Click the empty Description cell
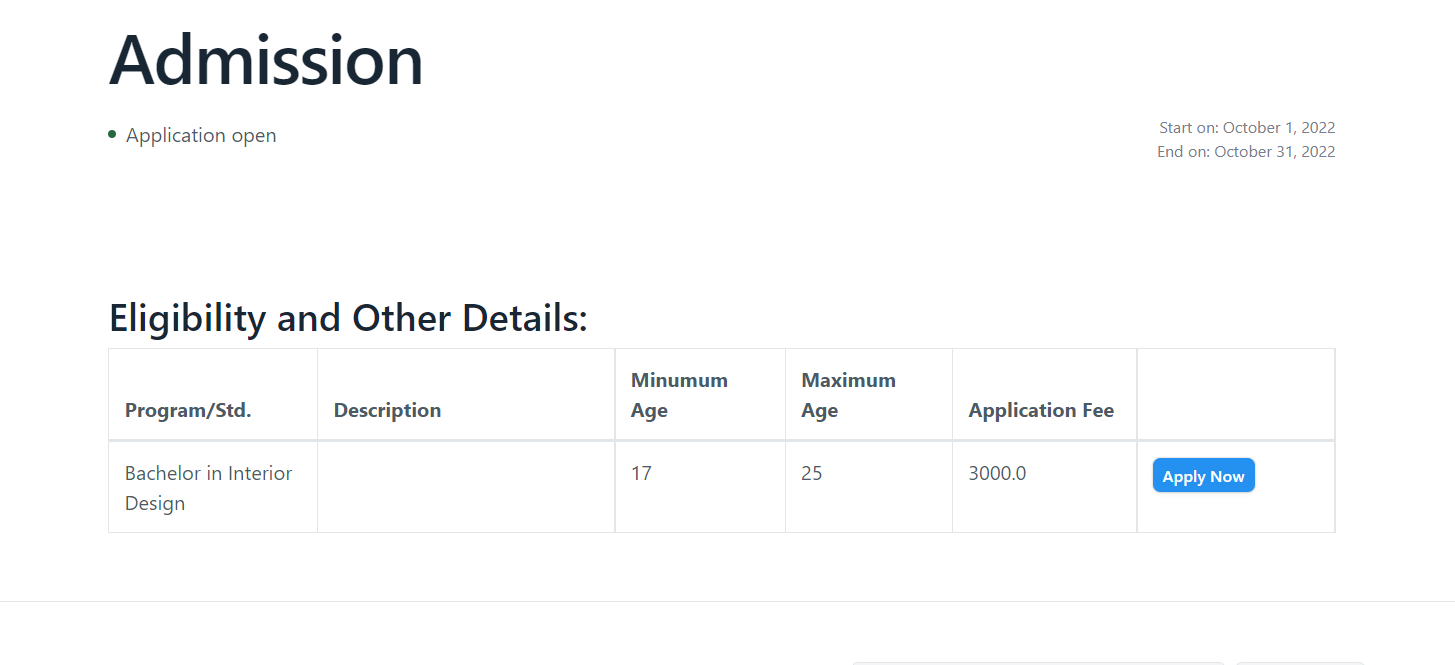The height and width of the screenshot is (665, 1455). point(465,486)
